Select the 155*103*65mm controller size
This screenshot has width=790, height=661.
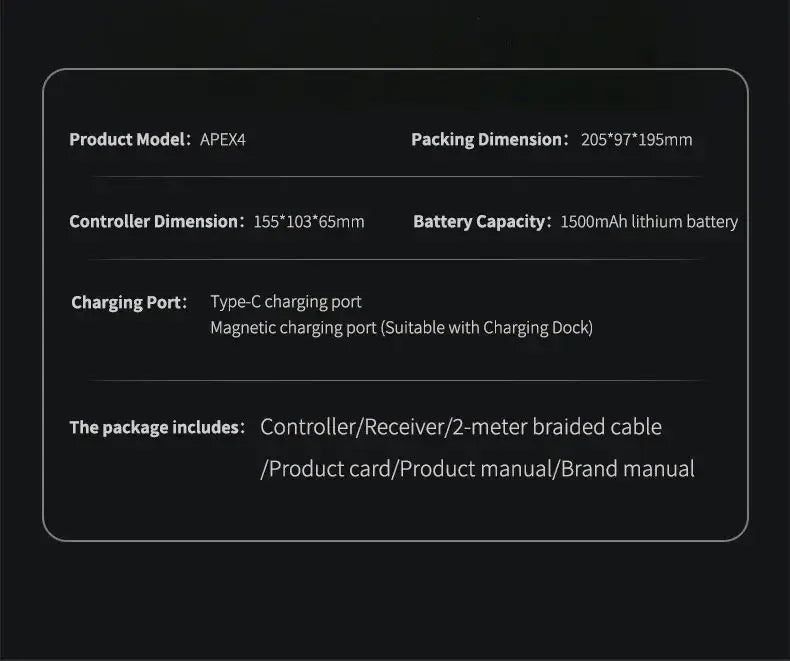click(309, 222)
